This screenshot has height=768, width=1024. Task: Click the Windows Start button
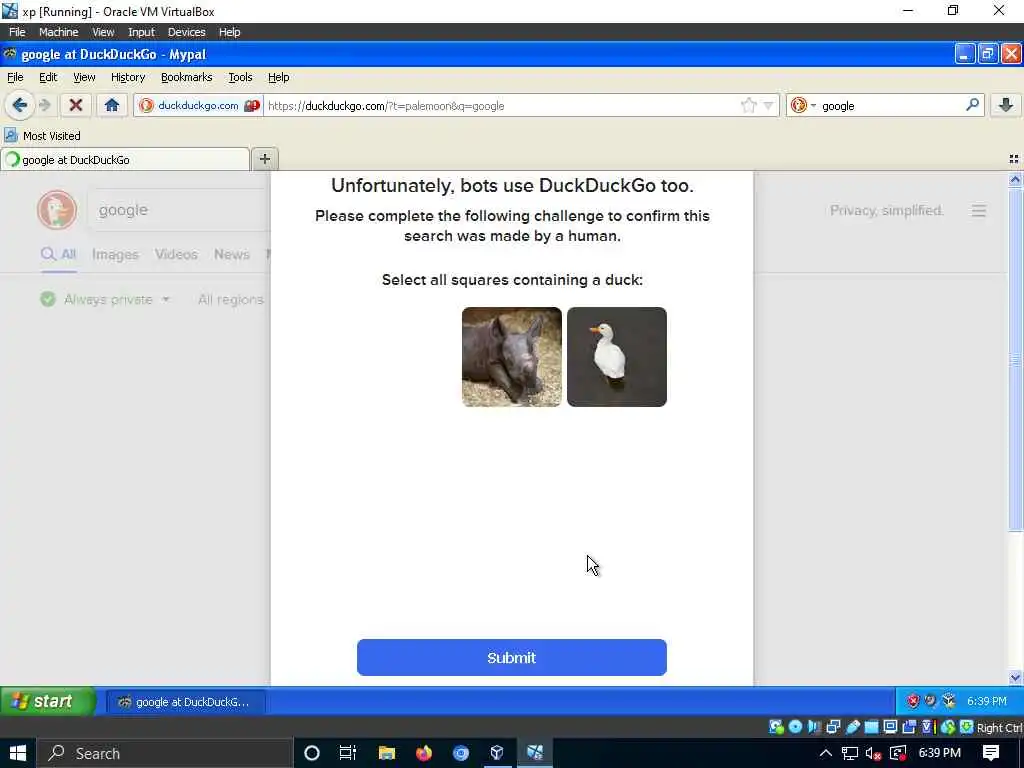coord(18,753)
